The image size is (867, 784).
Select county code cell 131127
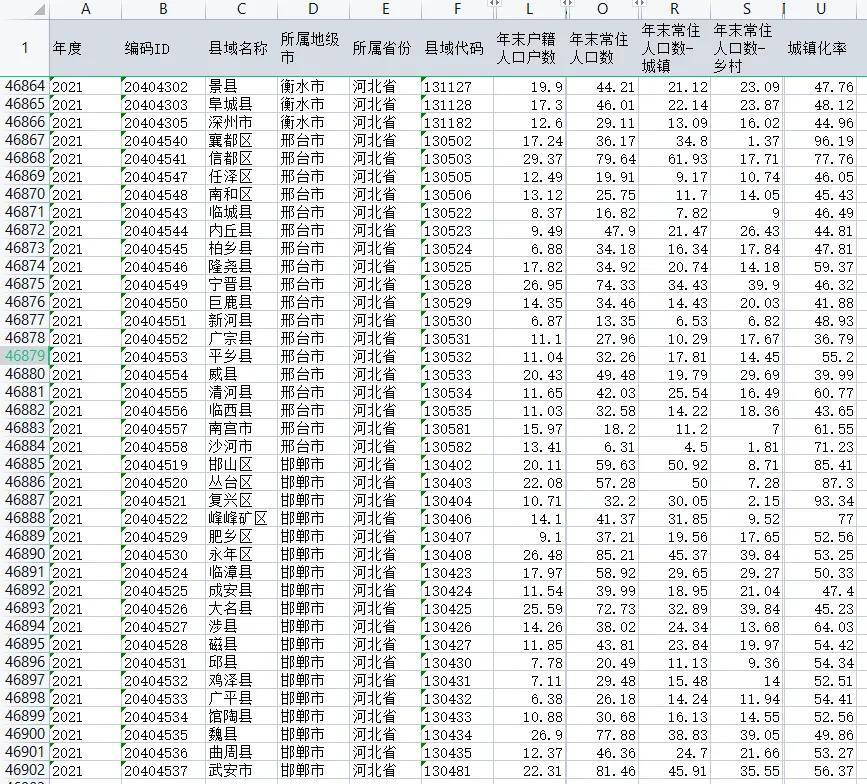[x=457, y=86]
